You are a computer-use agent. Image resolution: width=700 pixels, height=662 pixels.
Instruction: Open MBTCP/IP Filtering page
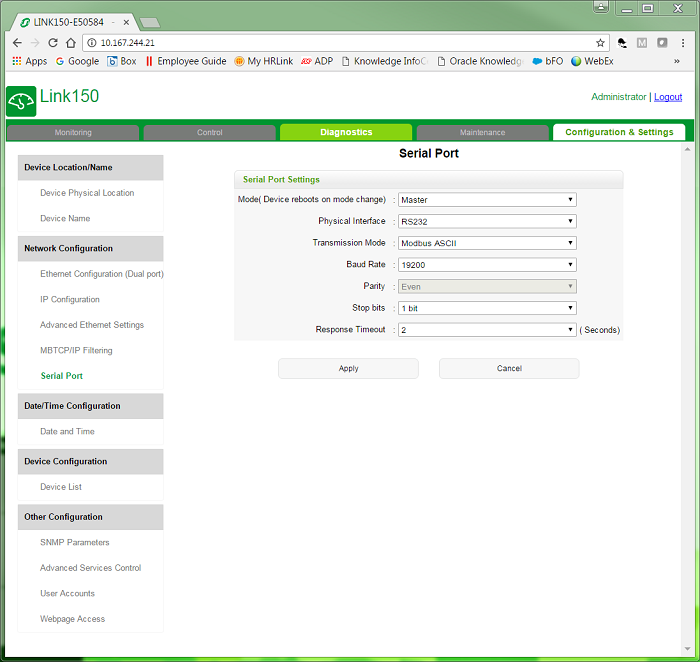pos(76,350)
